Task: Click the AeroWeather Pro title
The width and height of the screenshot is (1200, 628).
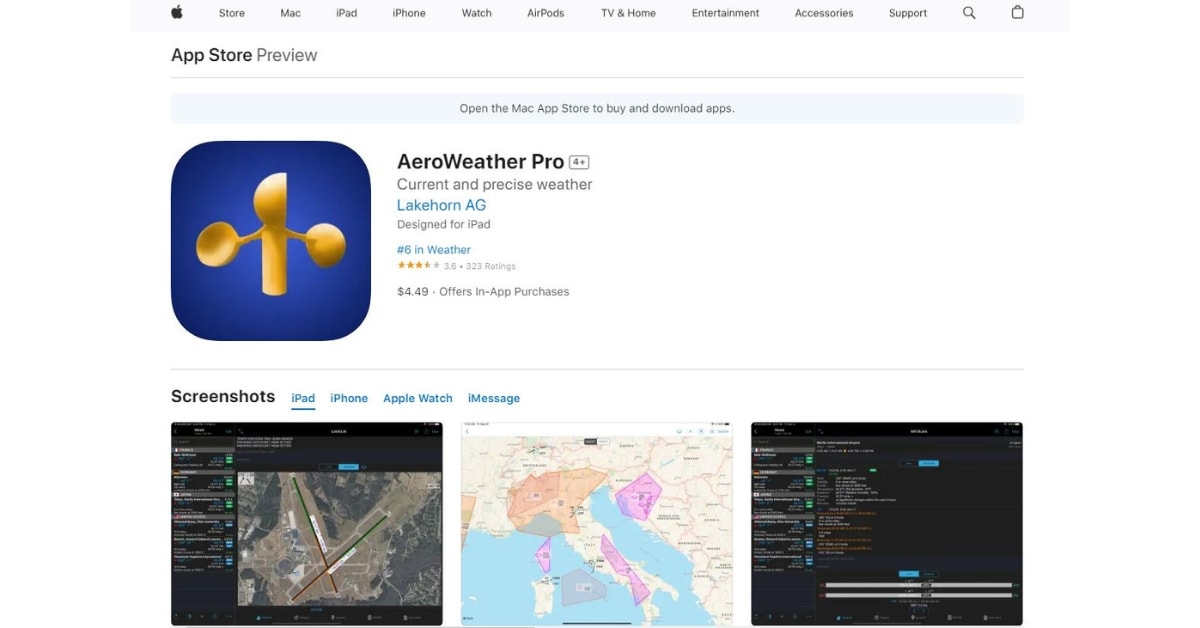Action: pyautogui.click(x=480, y=161)
